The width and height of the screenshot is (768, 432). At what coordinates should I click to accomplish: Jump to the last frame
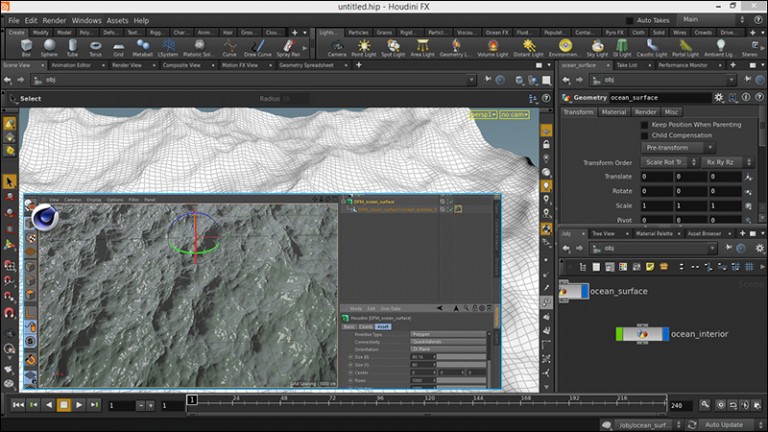95,405
